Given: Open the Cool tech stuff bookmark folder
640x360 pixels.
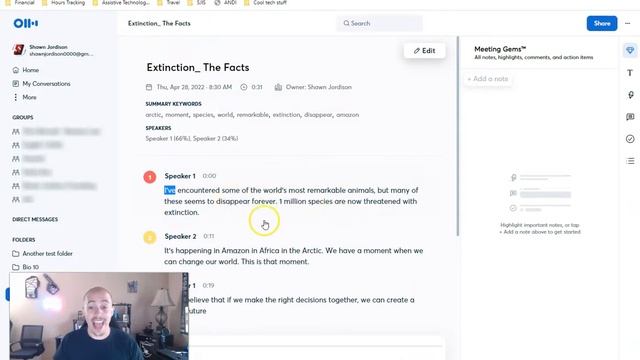Looking at the screenshot, I should click(265, 3).
